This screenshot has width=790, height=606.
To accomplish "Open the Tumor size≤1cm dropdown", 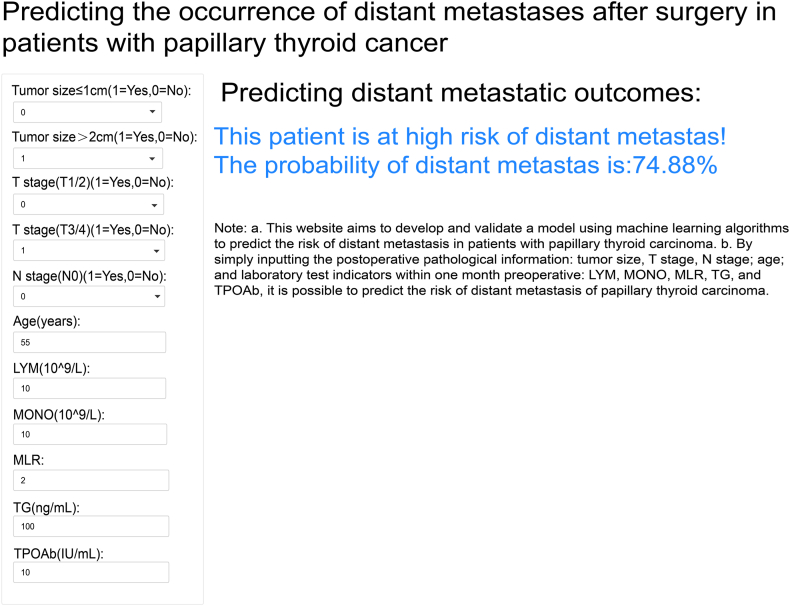I will (x=88, y=113).
